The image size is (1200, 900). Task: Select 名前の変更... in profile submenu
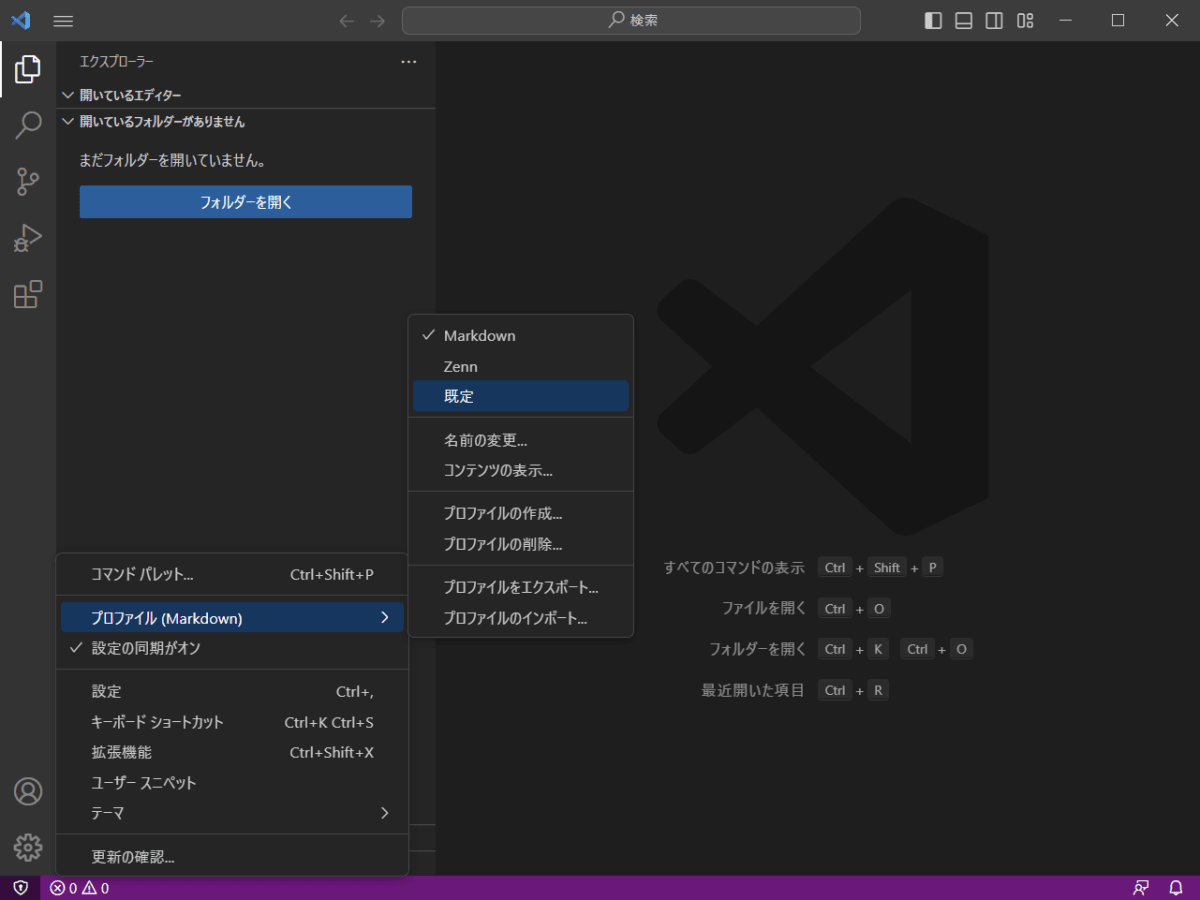pos(521,440)
